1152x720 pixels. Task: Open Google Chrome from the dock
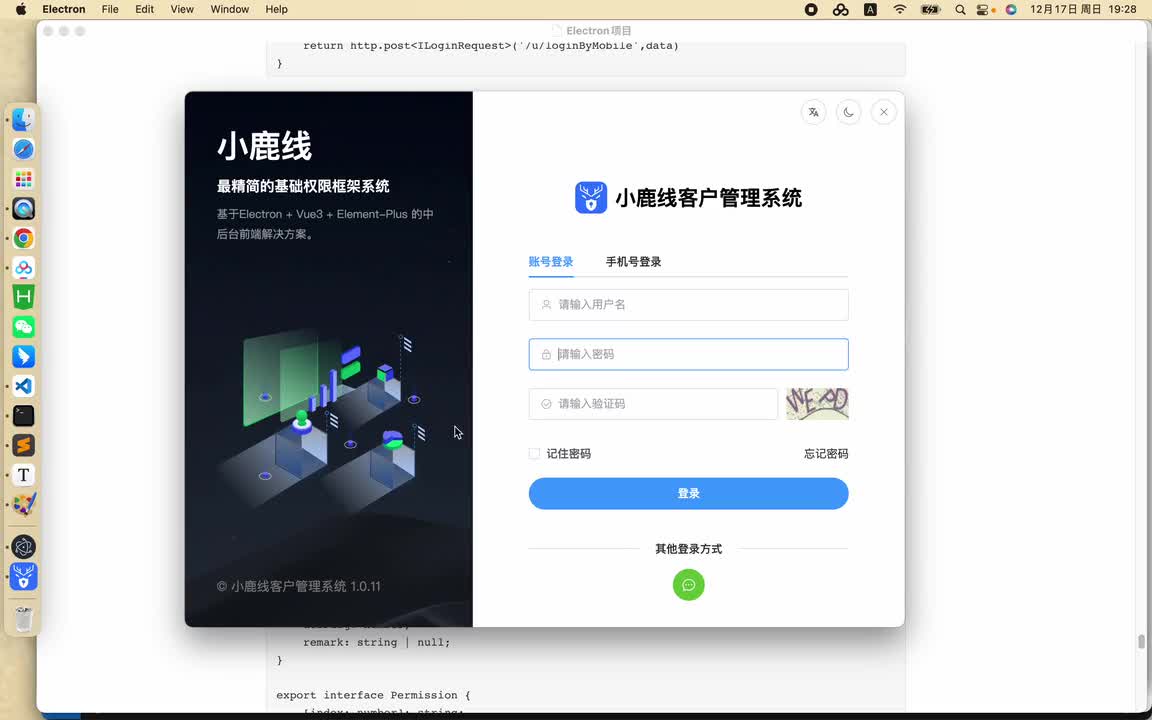24,238
